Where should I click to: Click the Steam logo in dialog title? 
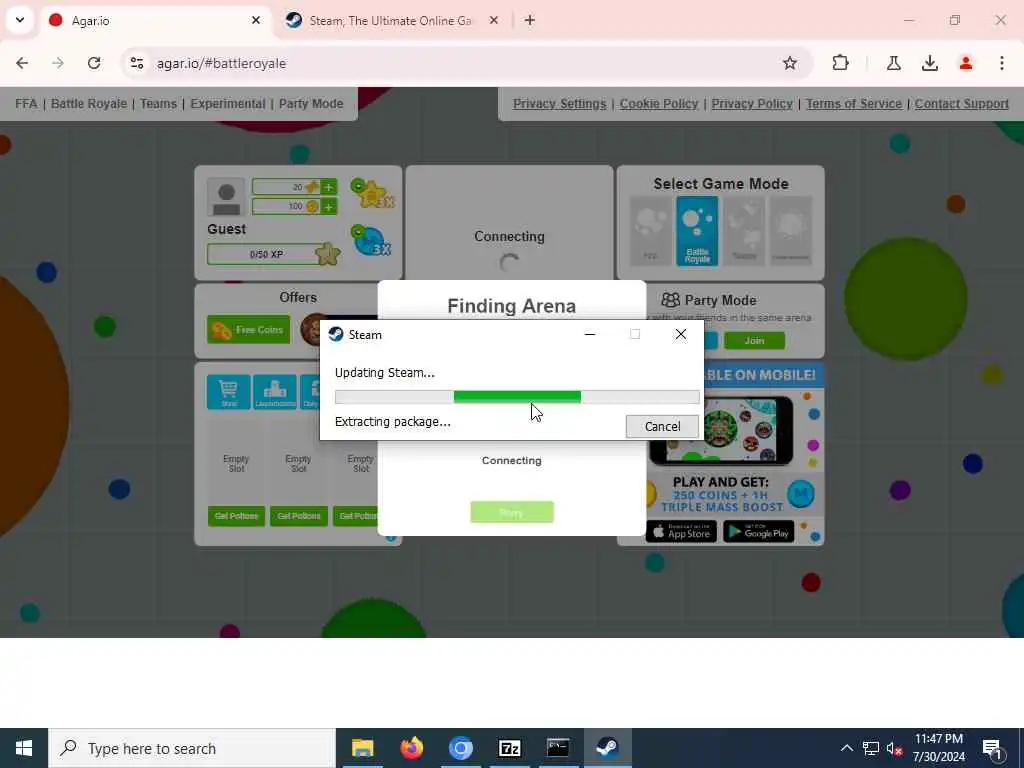336,334
